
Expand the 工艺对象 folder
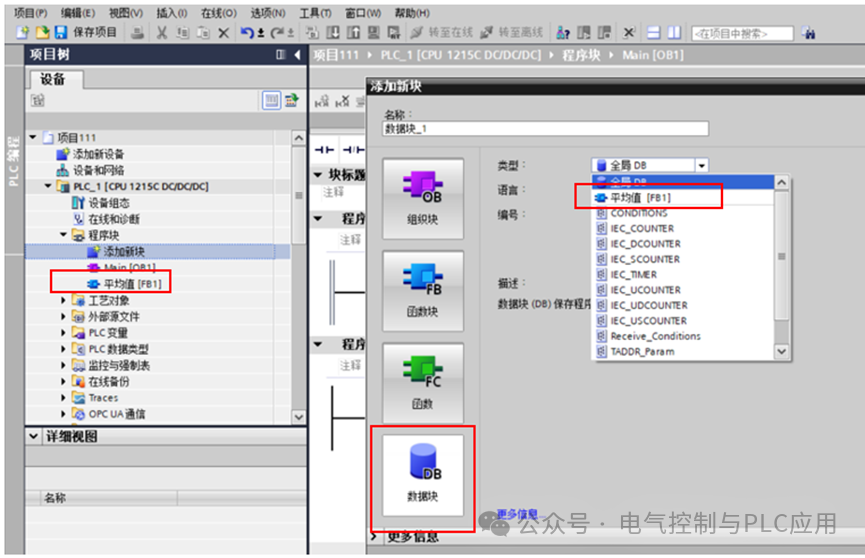(x=63, y=300)
